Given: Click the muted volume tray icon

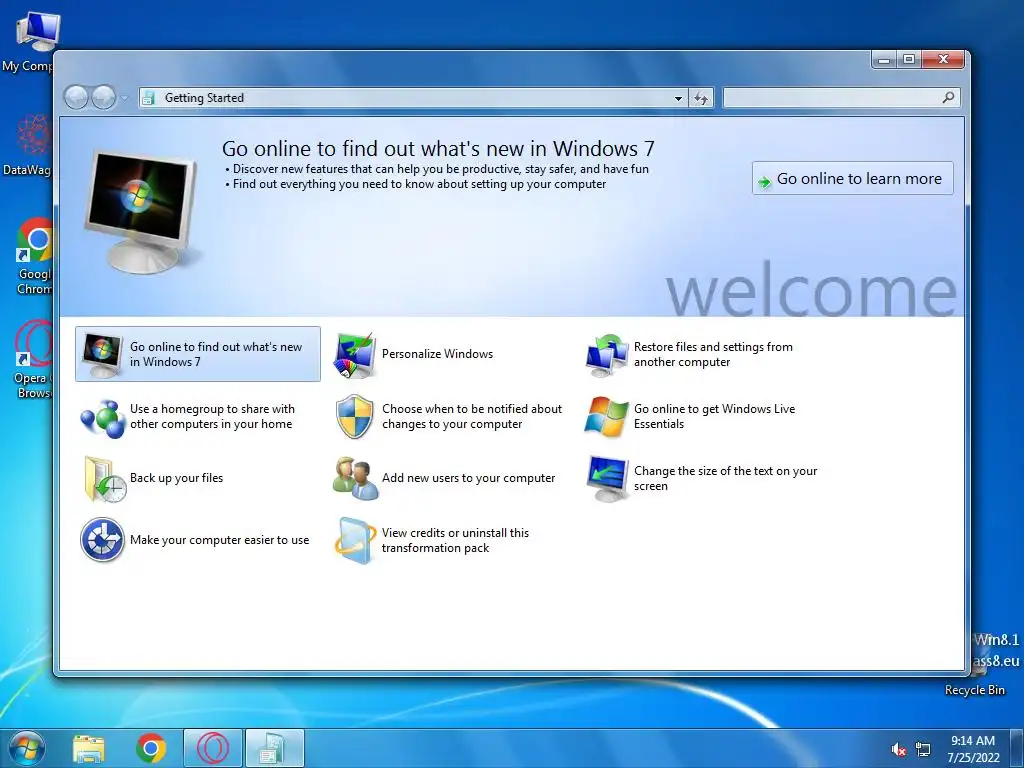Looking at the screenshot, I should (899, 750).
